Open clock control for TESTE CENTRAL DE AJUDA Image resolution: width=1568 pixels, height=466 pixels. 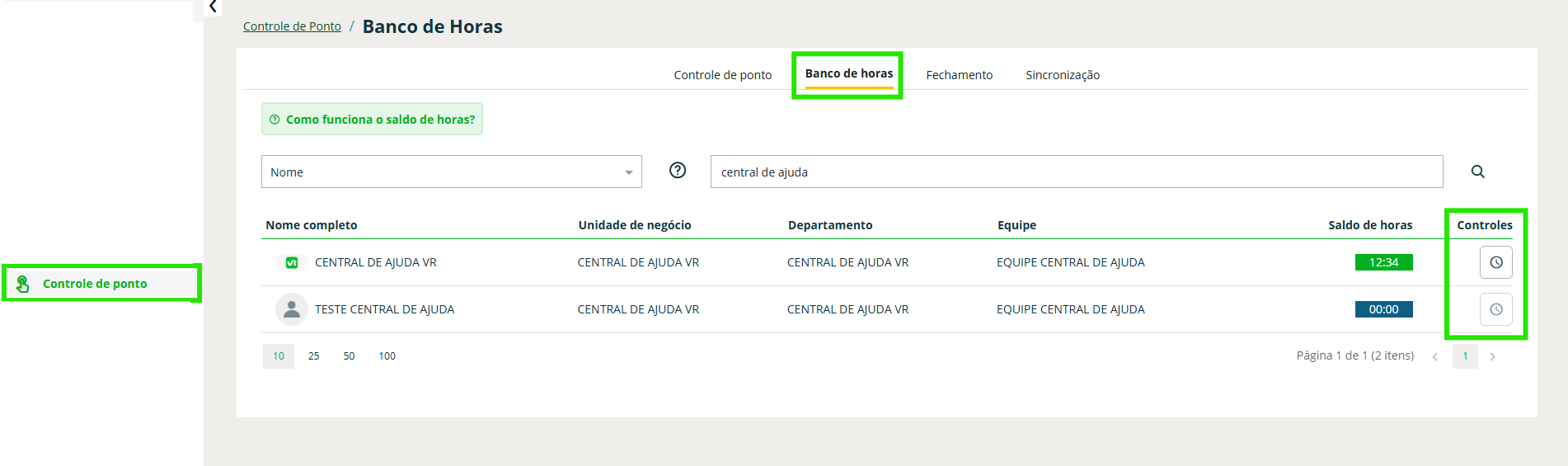pos(1495,309)
